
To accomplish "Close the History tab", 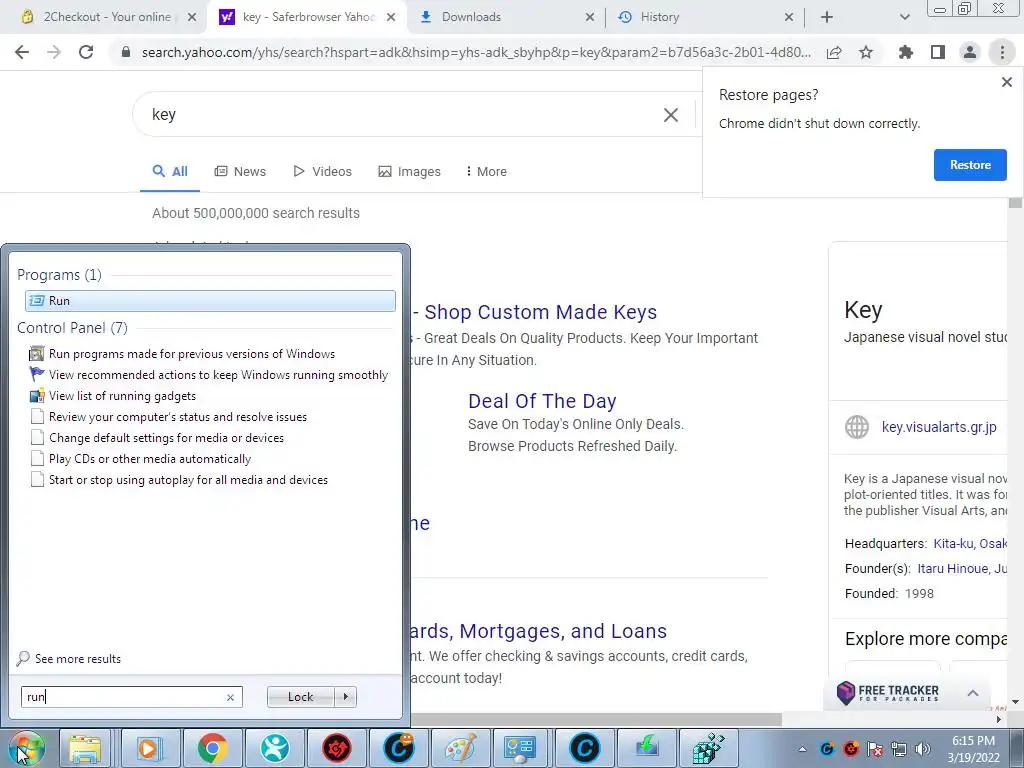I will [x=789, y=17].
